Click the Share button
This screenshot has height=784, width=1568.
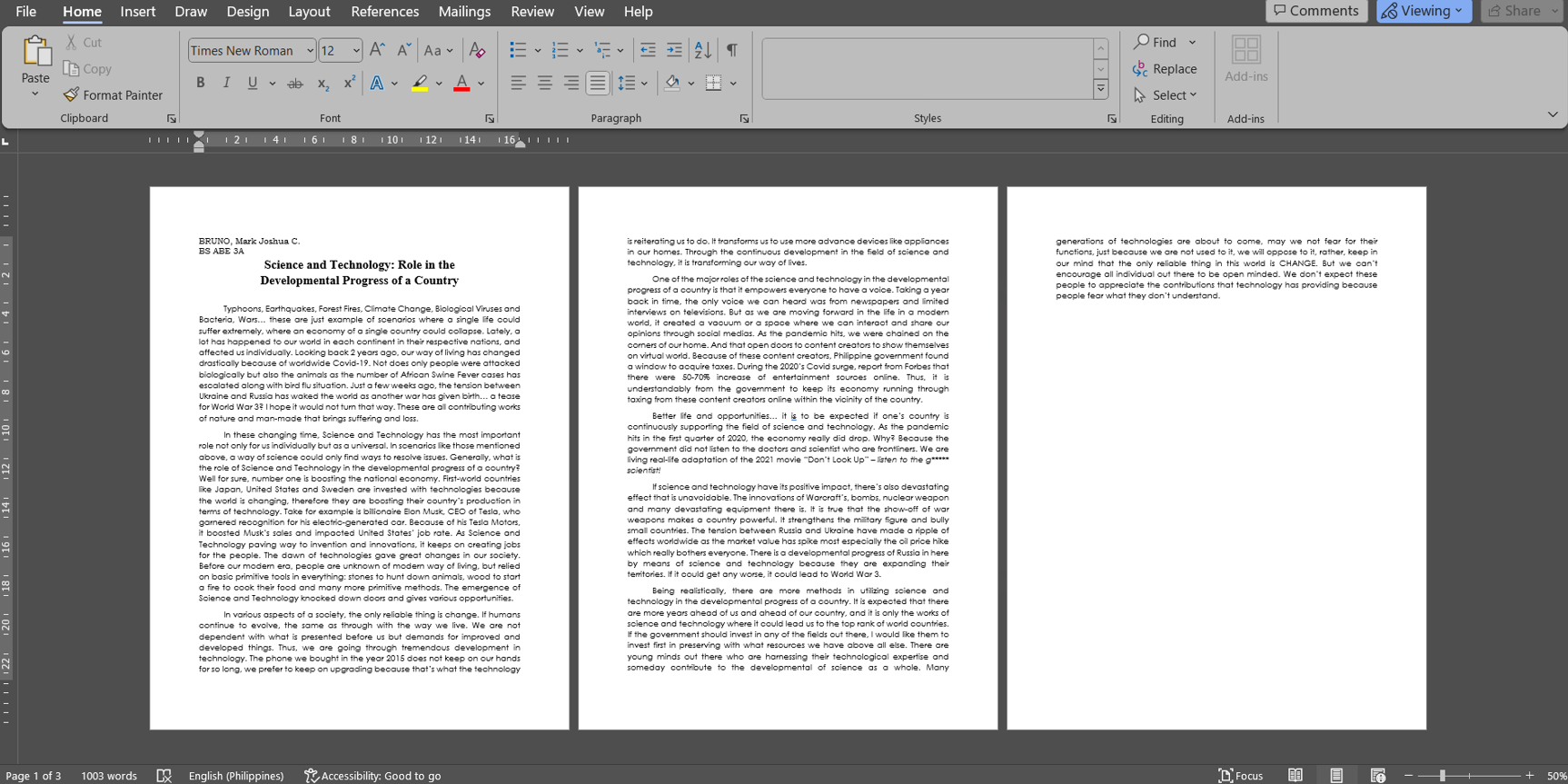click(x=1521, y=11)
